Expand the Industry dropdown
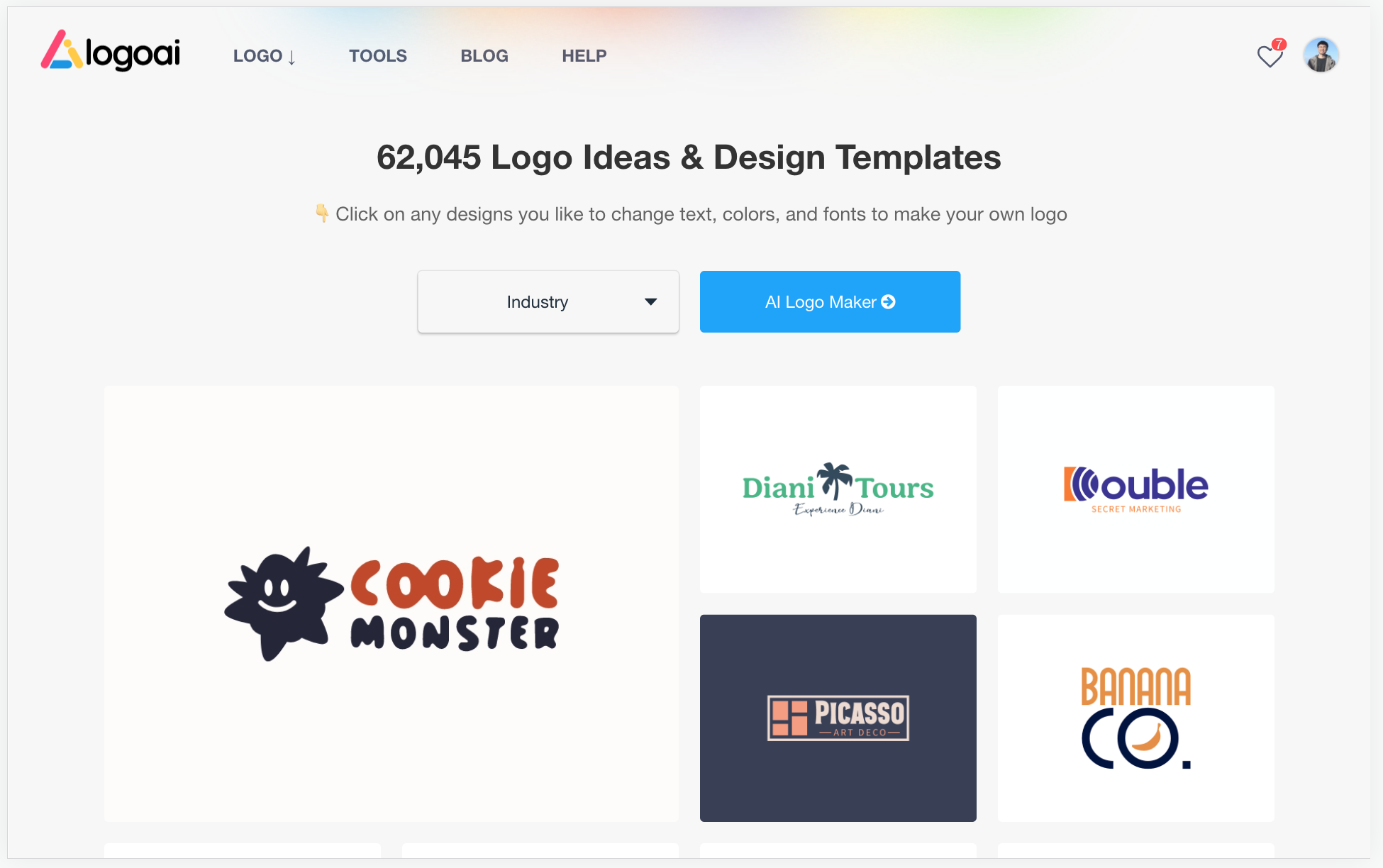 click(x=548, y=302)
